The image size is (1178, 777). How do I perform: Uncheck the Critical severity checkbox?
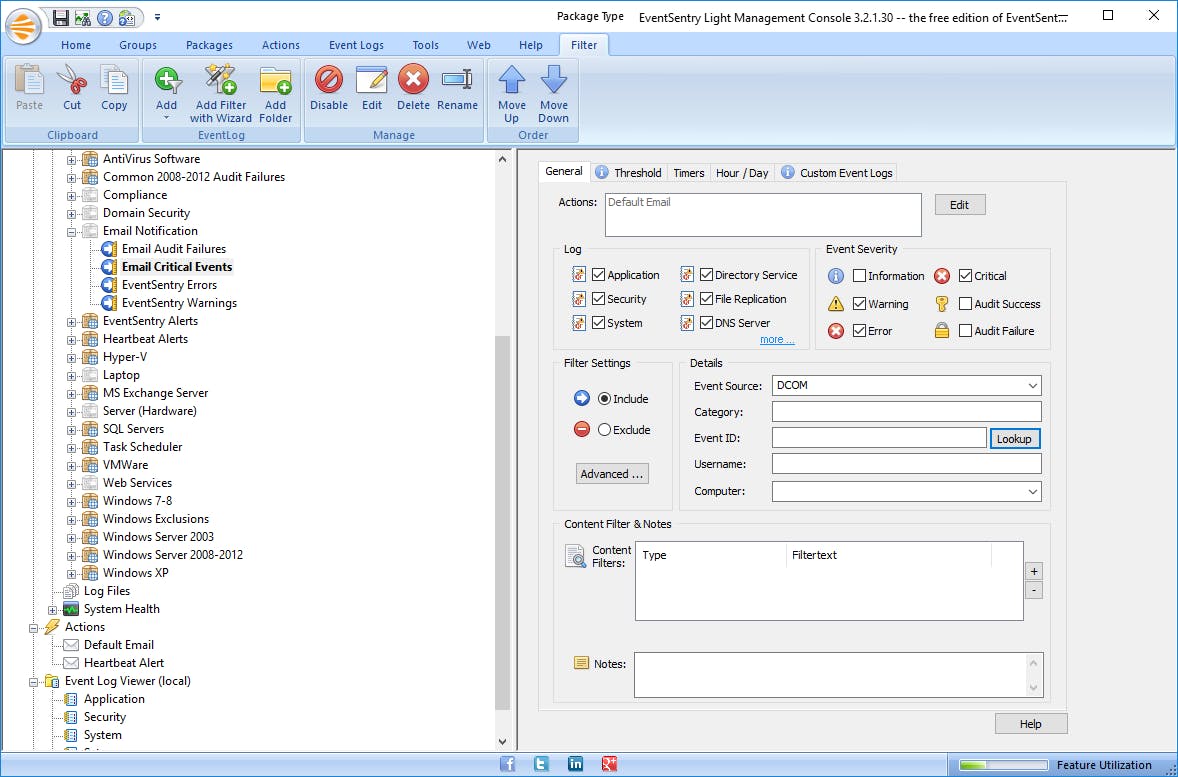(x=965, y=276)
